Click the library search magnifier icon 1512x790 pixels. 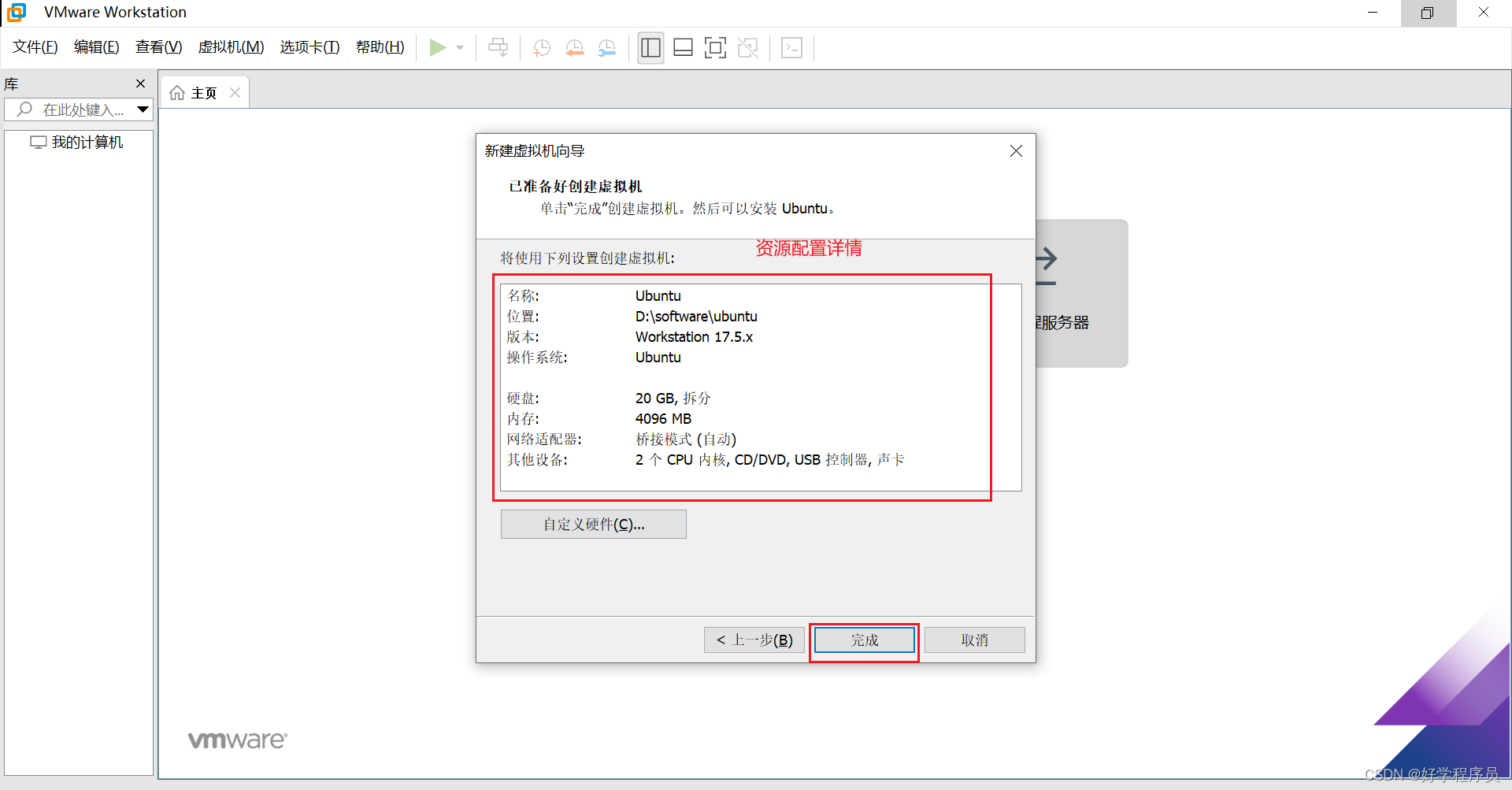pyautogui.click(x=24, y=109)
